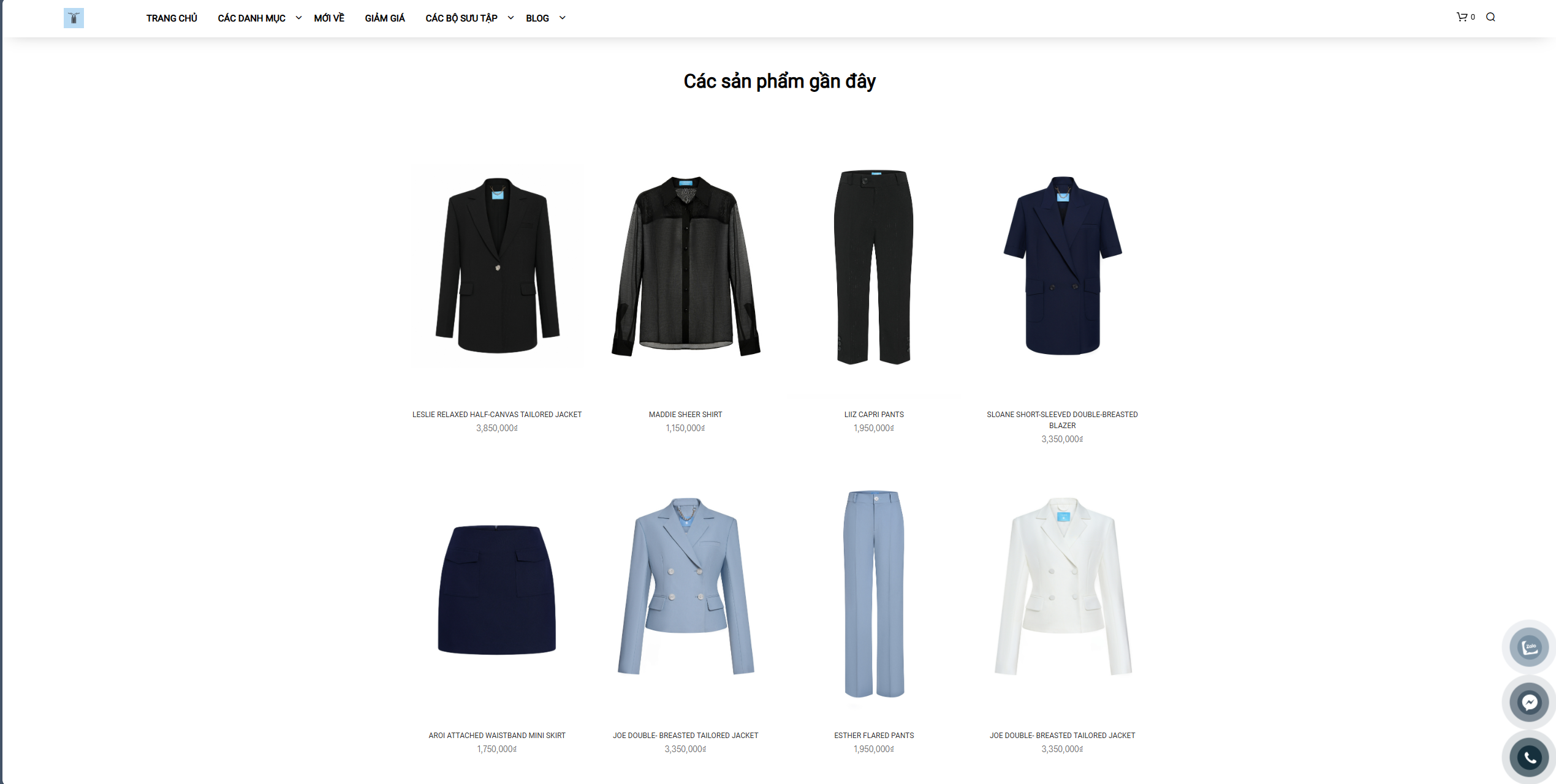Expand the Các danh mục dropdown arrow
Image resolution: width=1556 pixels, height=784 pixels.
click(298, 18)
